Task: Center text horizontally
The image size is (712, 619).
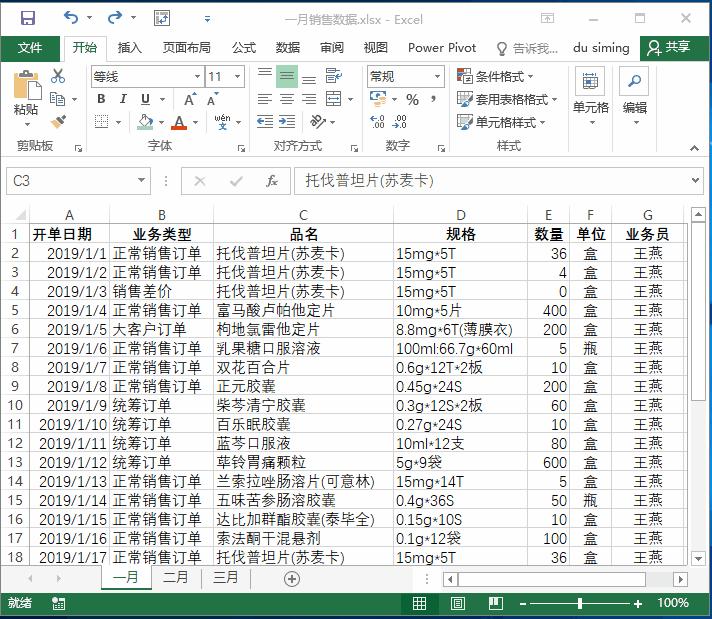Action: 287,99
